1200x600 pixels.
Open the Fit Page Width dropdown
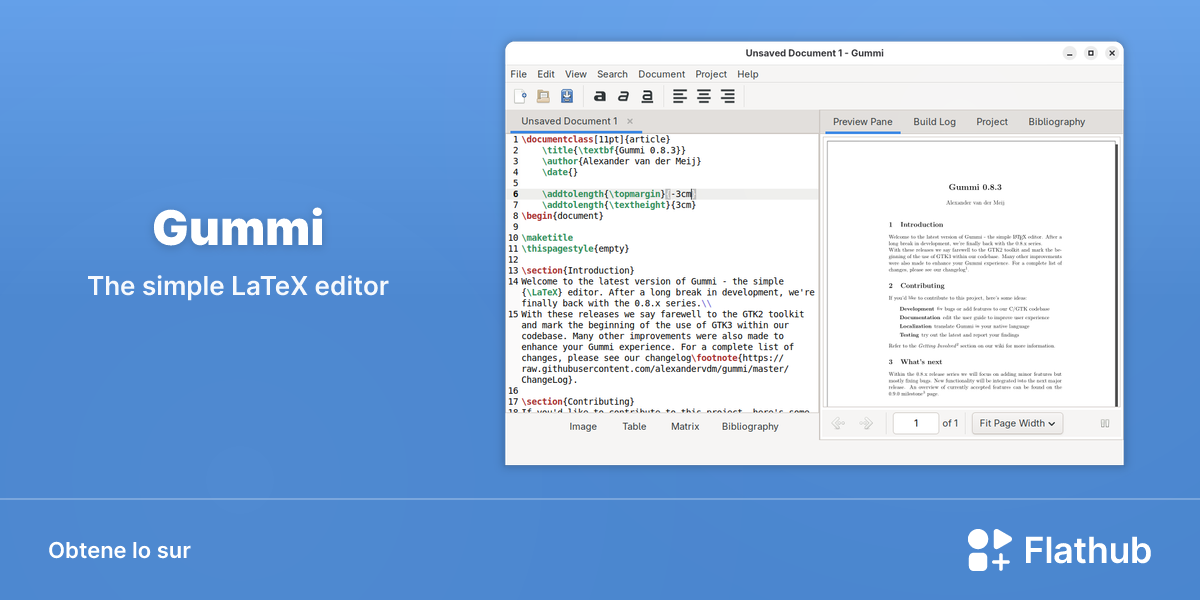(x=1017, y=423)
